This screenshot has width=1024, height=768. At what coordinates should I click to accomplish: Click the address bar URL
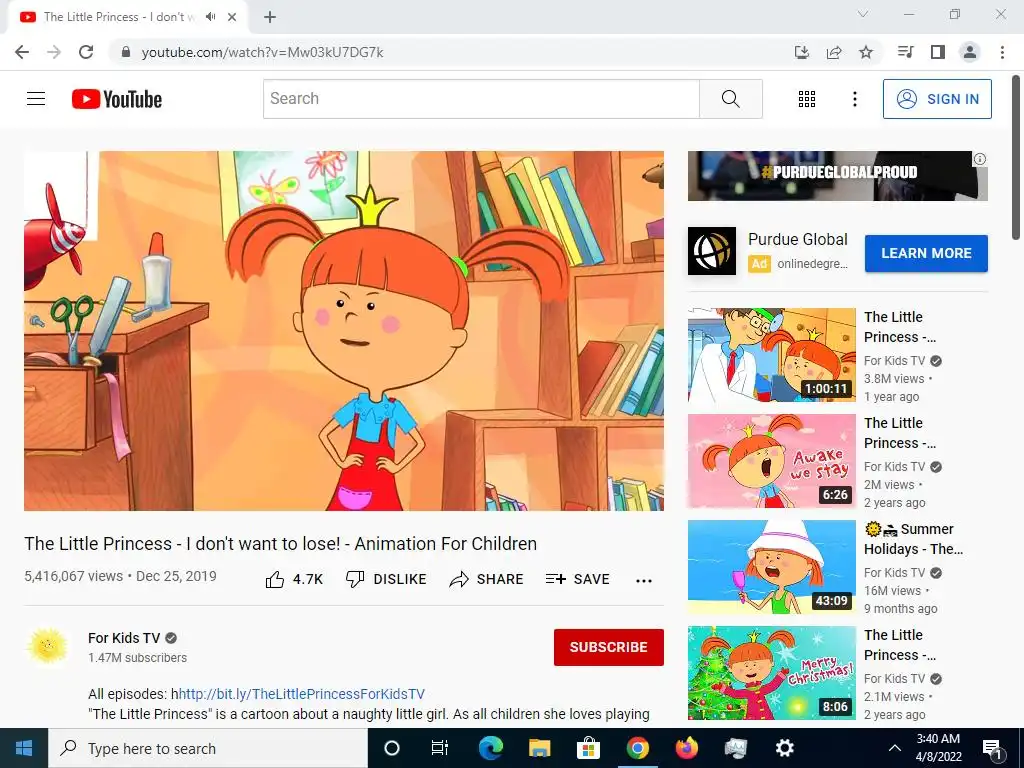tap(263, 52)
